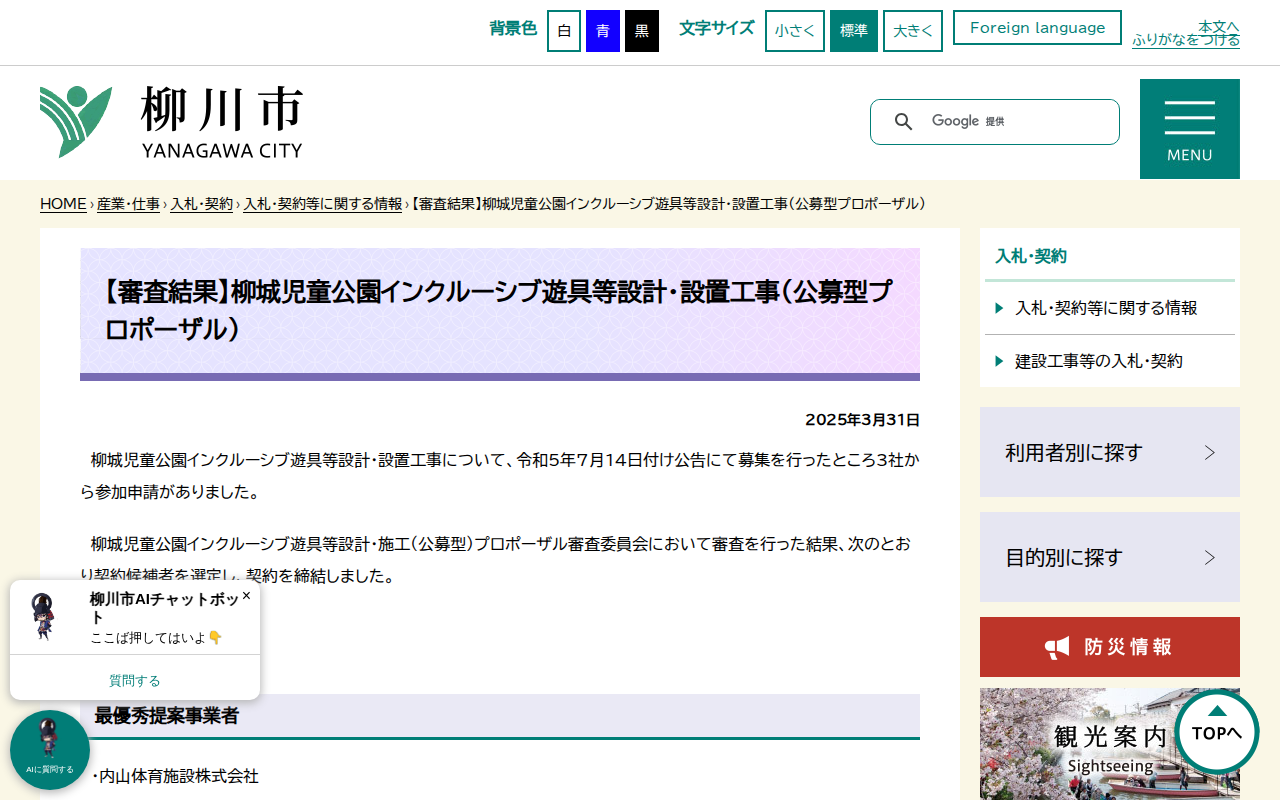Click the search magnifier icon
The height and width of the screenshot is (800, 1280).
coord(903,121)
